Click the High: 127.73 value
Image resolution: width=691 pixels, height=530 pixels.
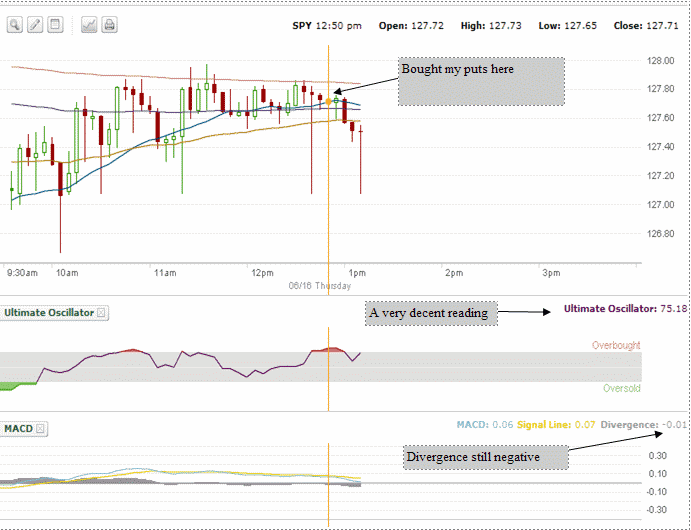pos(491,26)
